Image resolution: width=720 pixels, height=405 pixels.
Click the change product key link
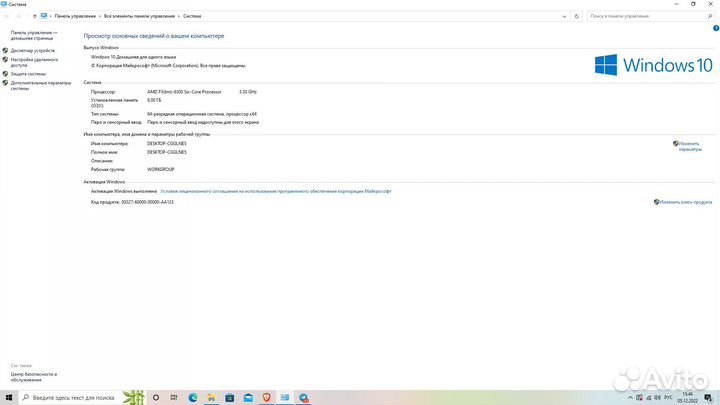coord(685,202)
